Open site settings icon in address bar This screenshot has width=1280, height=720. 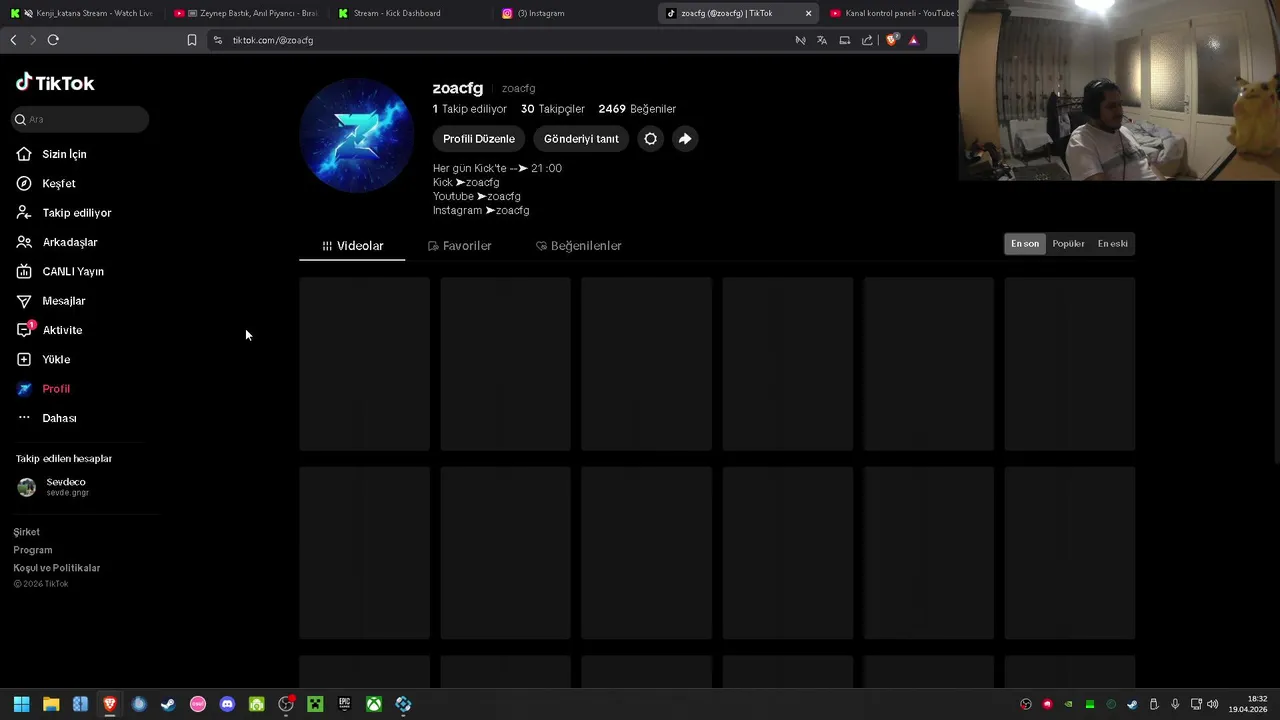click(x=218, y=40)
